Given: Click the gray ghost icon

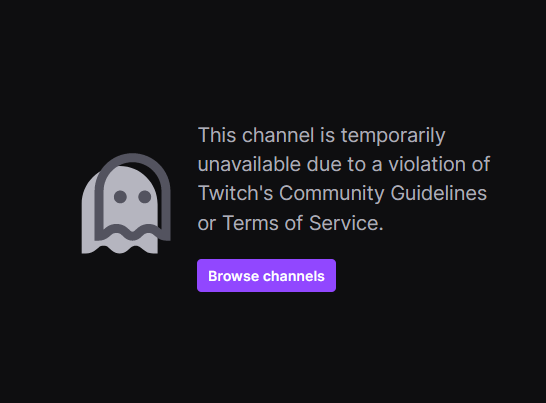Looking at the screenshot, I should 126,203.
